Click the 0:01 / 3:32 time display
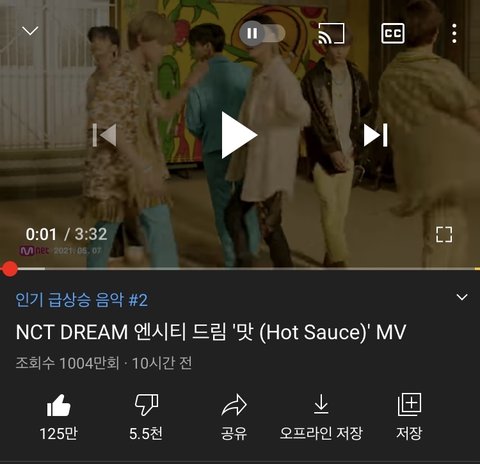Viewport: 480px width, 464px height. click(66, 234)
